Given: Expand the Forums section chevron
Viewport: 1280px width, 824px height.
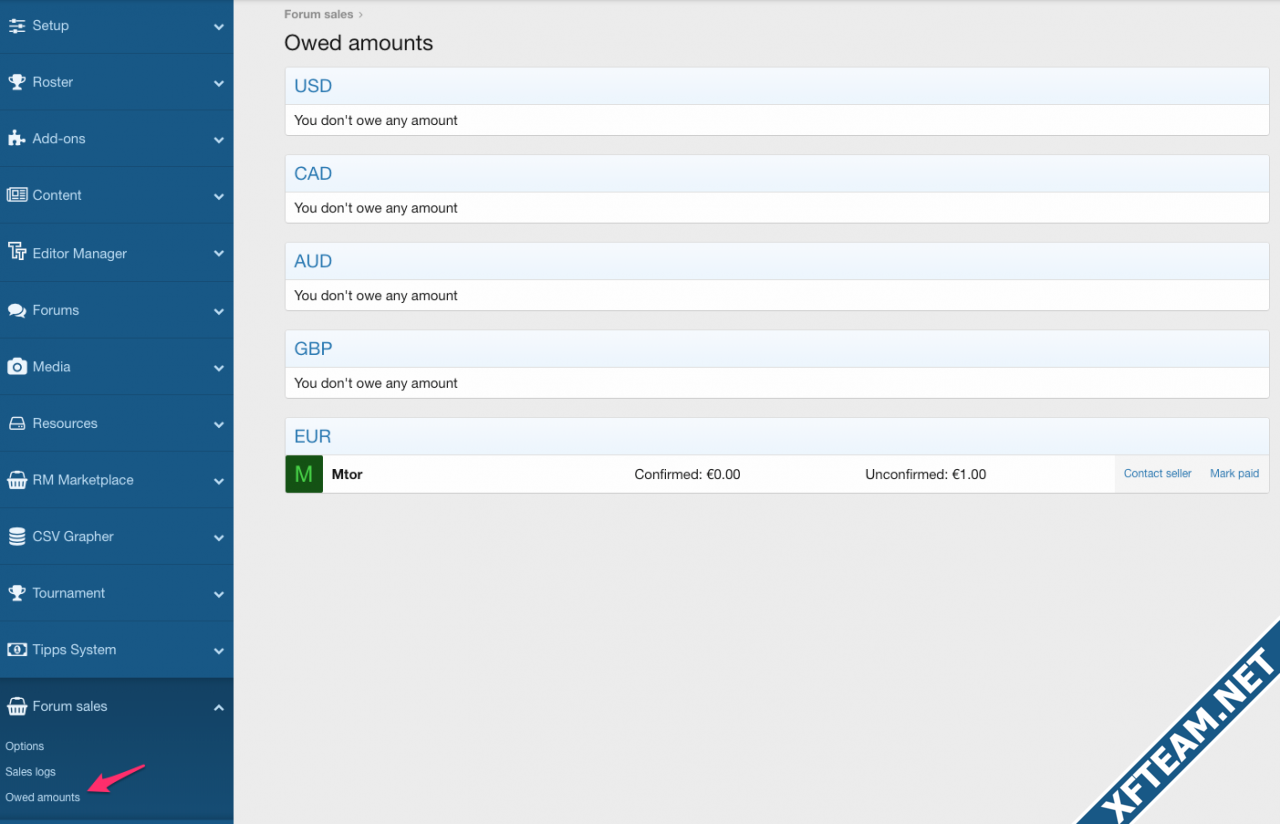Looking at the screenshot, I should point(219,311).
